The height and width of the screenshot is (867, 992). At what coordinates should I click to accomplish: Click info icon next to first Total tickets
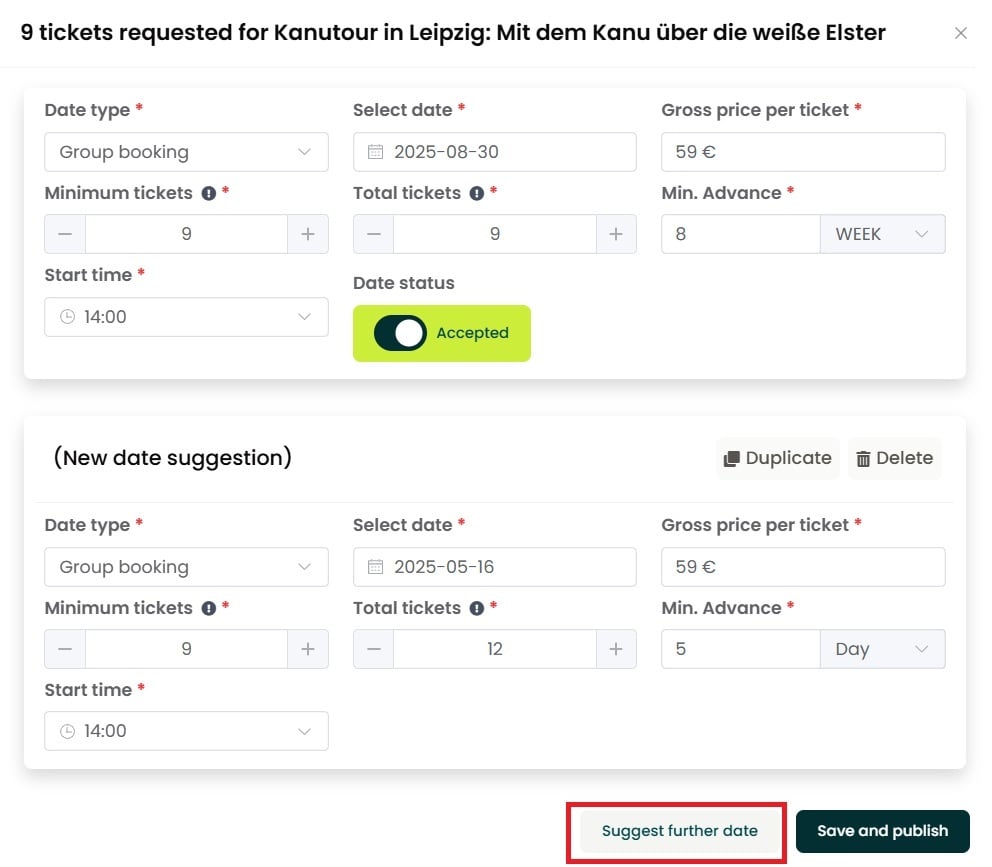point(477,194)
